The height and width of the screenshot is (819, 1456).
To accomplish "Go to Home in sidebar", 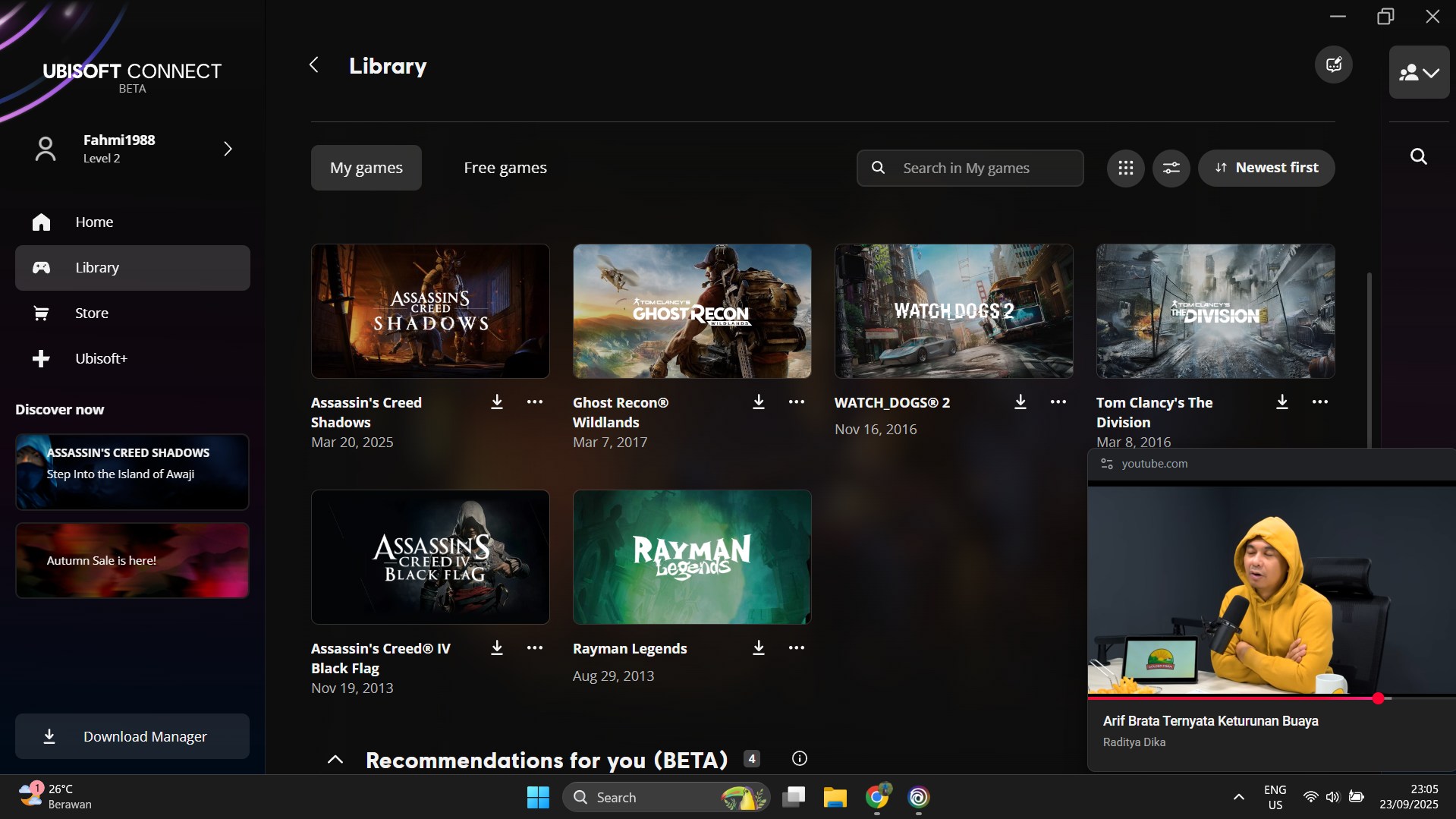I will click(x=133, y=222).
